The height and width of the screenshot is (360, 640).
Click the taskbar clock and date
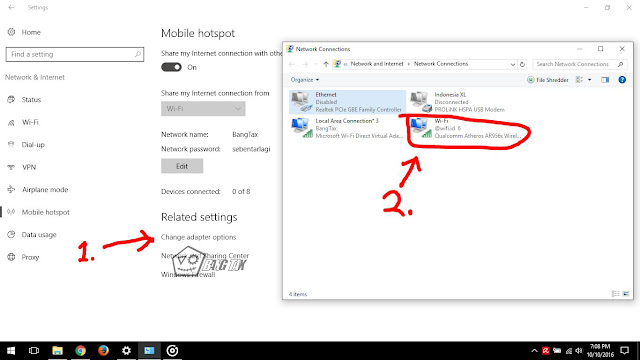coord(600,351)
